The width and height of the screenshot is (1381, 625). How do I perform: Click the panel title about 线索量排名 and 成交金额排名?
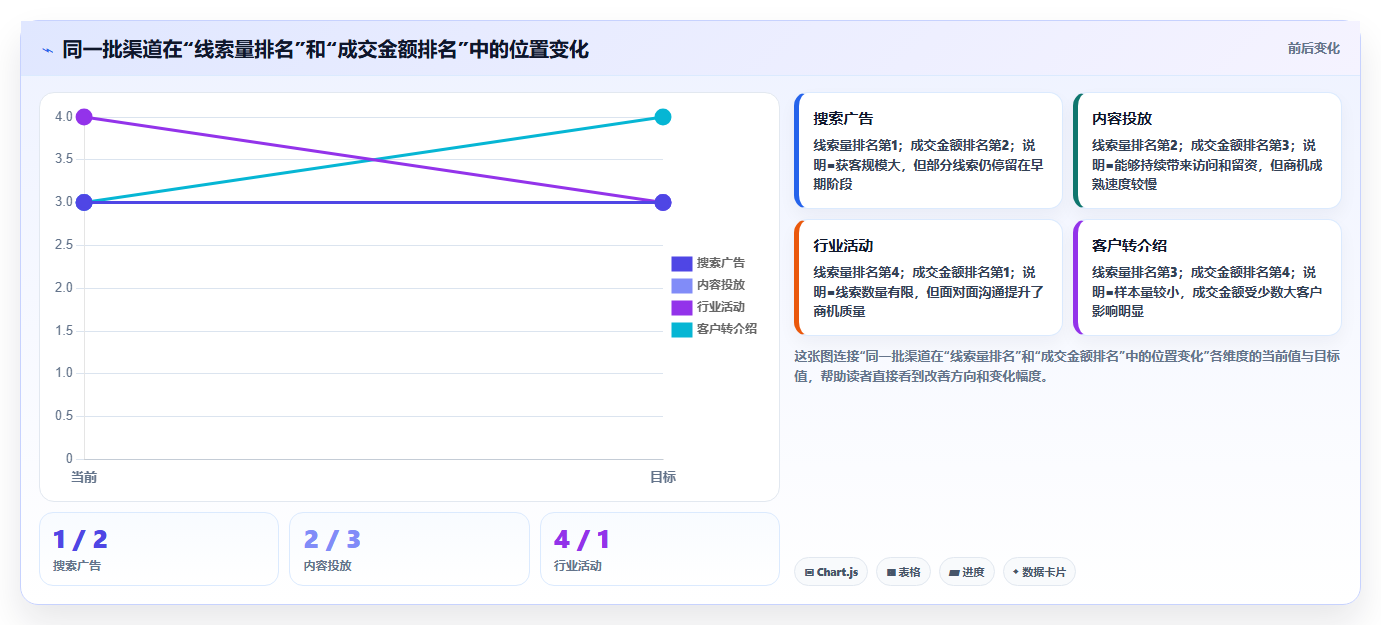click(325, 49)
